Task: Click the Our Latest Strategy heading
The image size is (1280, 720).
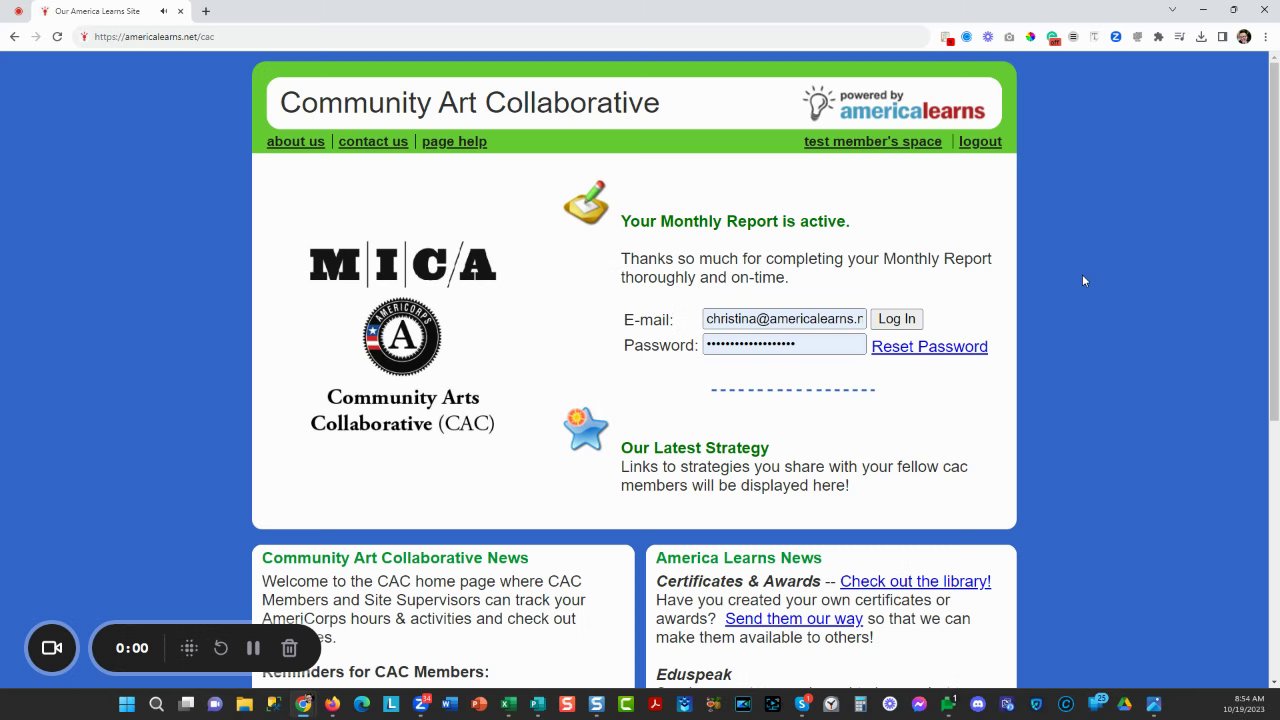Action: tap(695, 448)
